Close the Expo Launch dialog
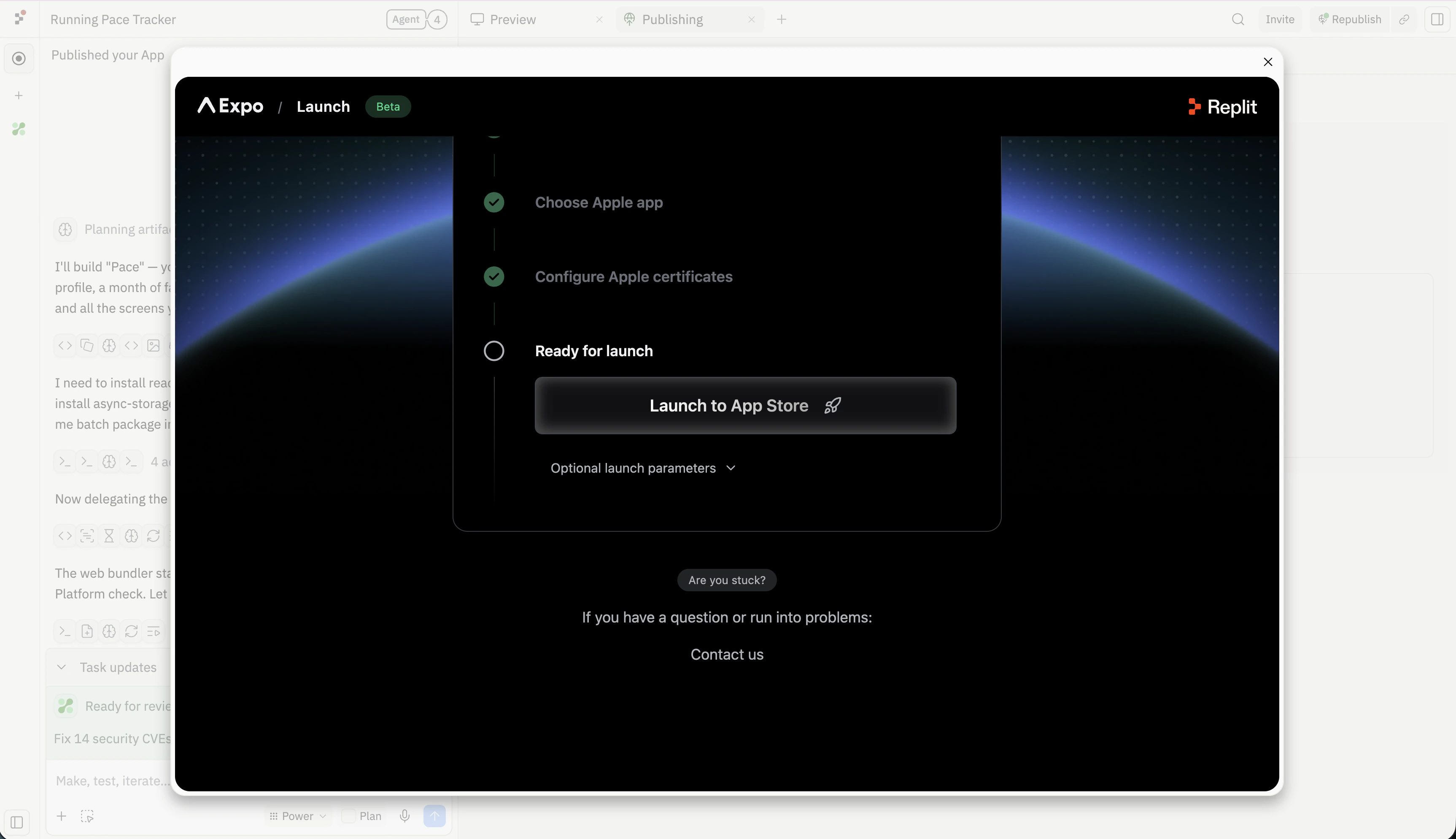Screen dimensions: 1456x839 tap(1268, 62)
